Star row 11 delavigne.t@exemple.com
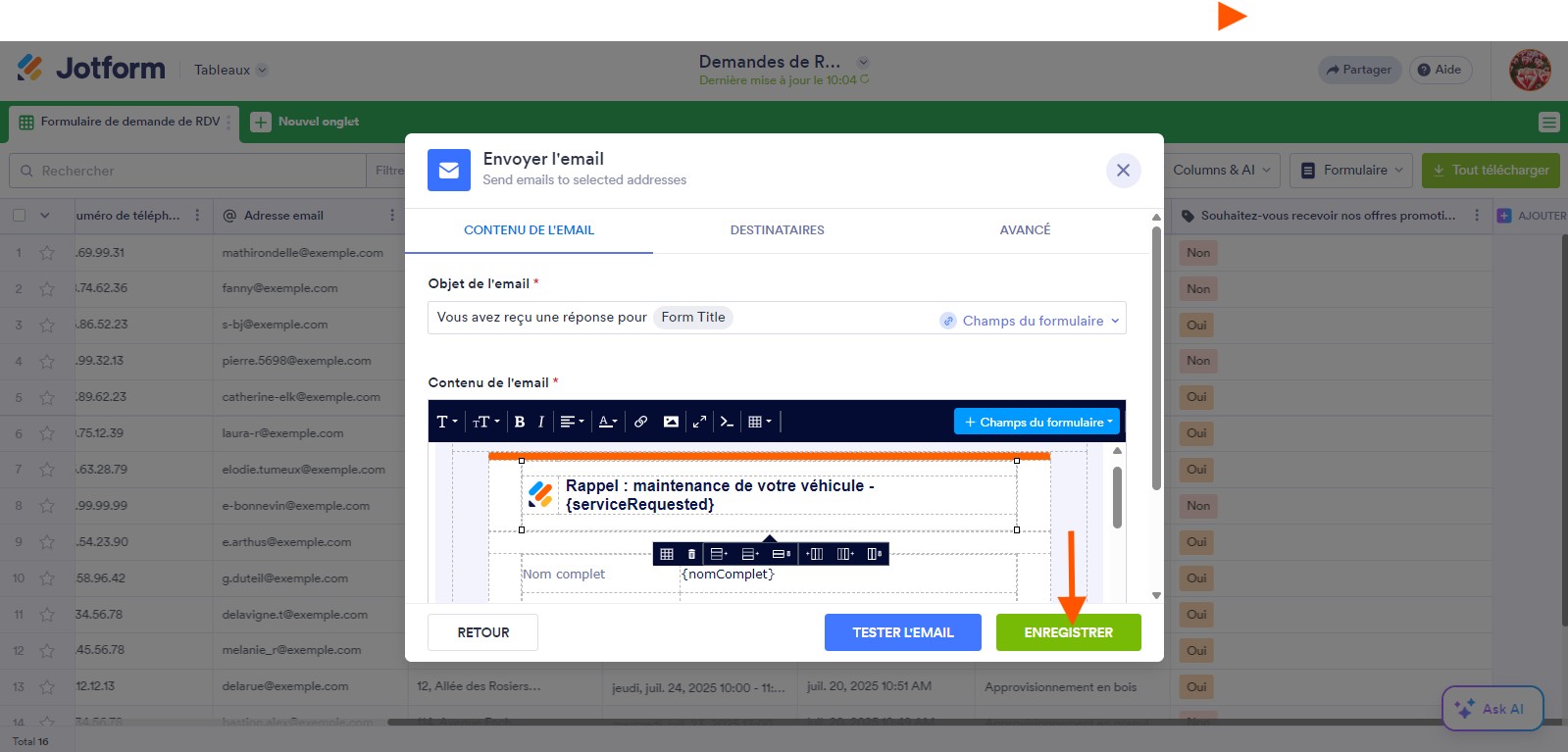 coord(47,615)
